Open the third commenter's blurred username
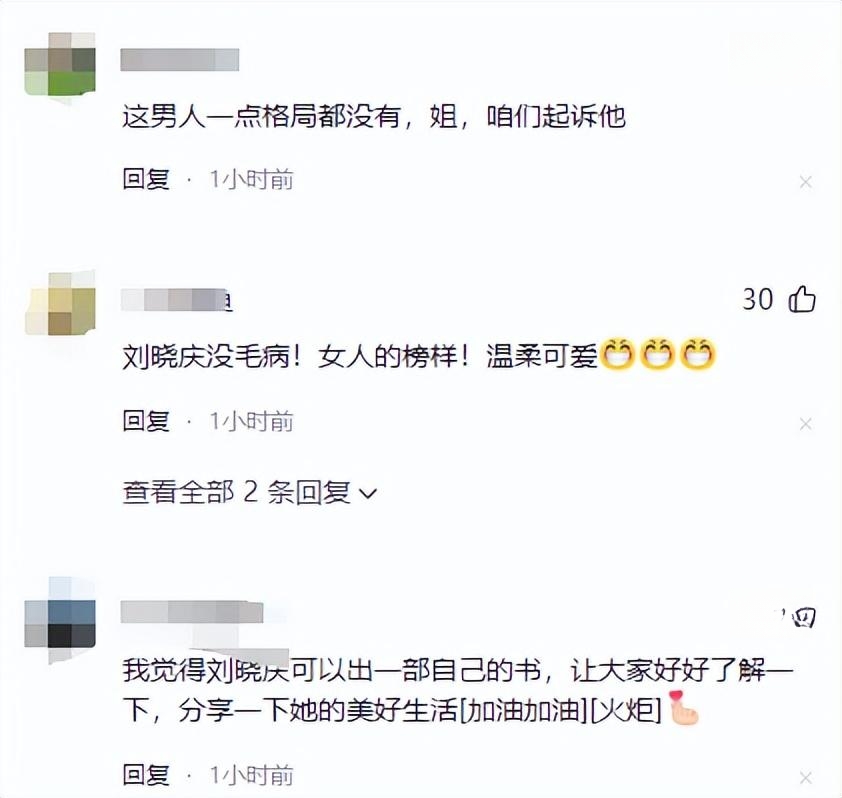Viewport: 842px width, 798px height. click(x=192, y=612)
